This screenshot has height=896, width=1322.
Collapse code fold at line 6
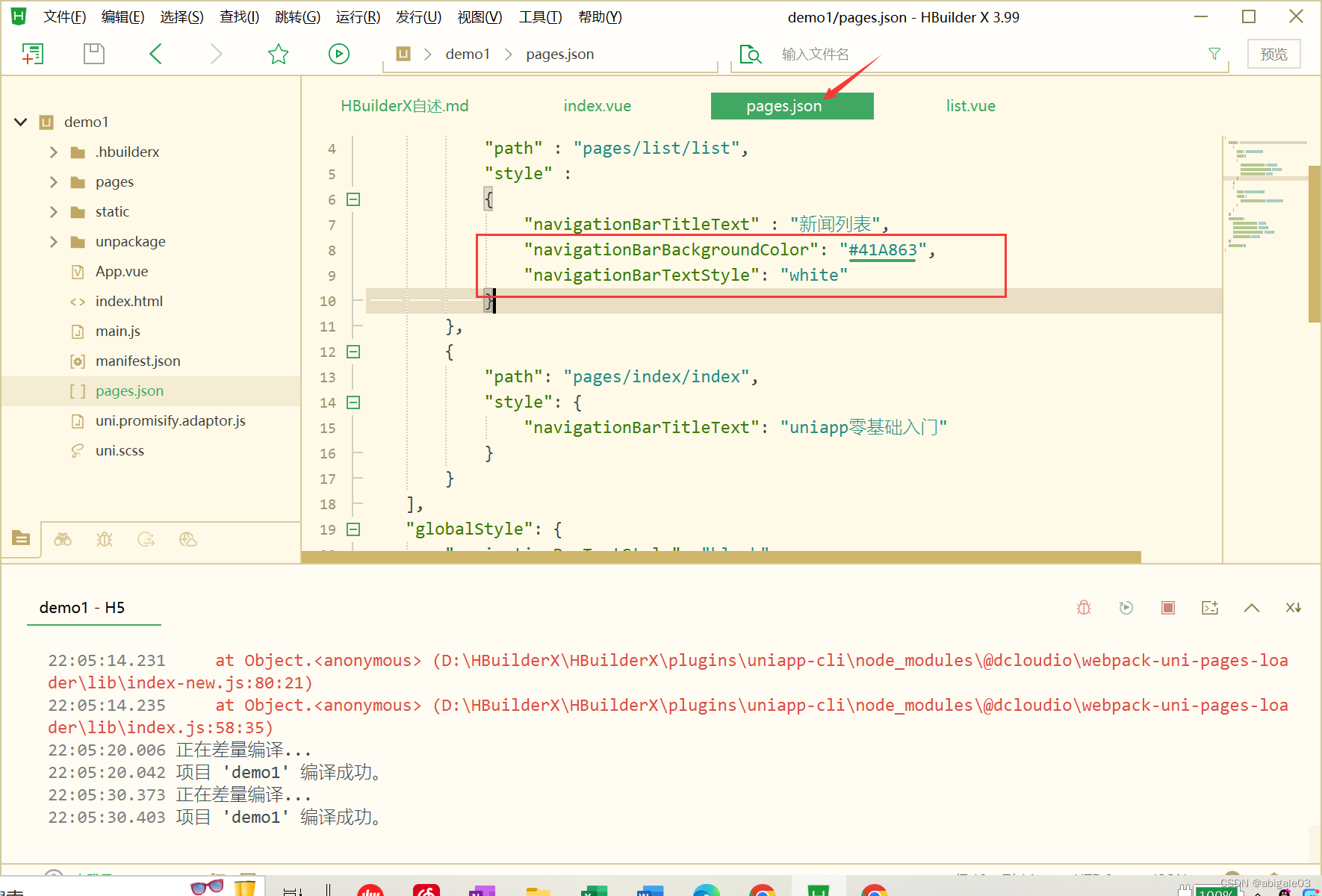click(x=354, y=199)
